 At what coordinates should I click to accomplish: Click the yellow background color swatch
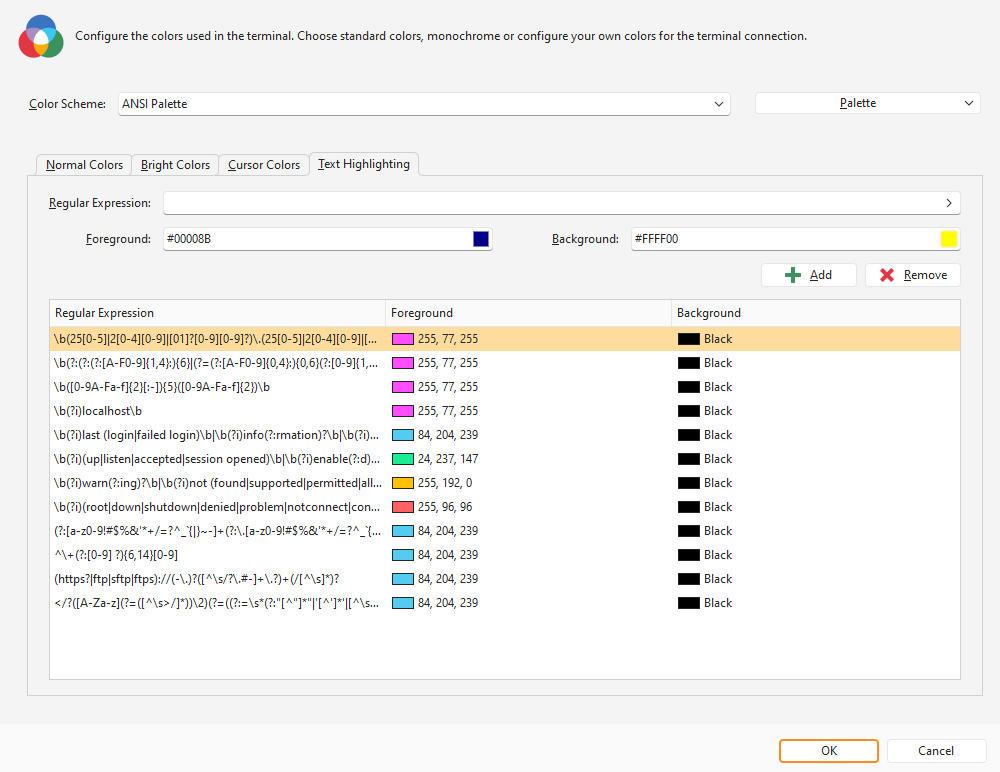coord(949,239)
